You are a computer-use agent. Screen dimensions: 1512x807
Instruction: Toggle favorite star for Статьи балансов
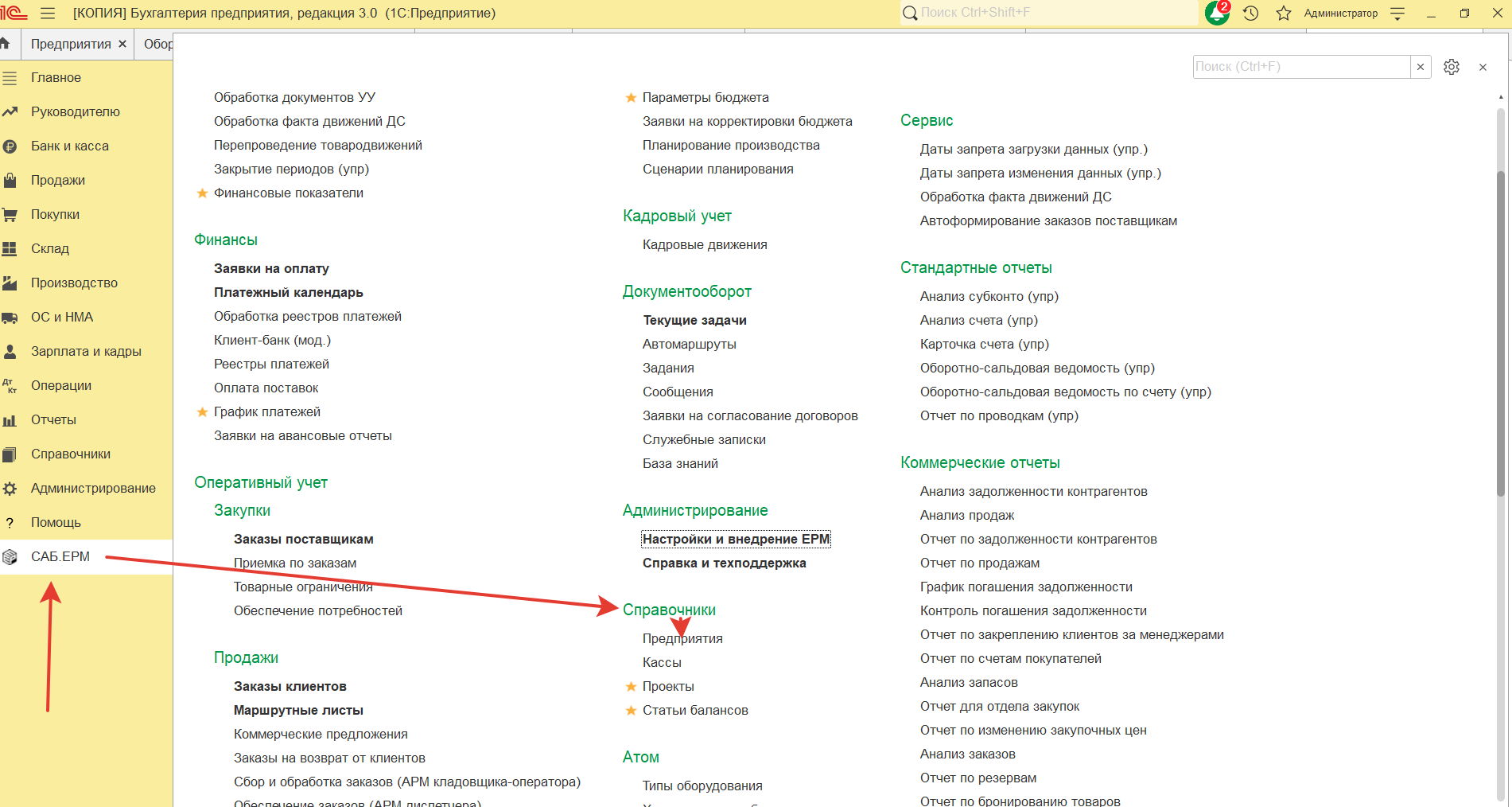631,711
